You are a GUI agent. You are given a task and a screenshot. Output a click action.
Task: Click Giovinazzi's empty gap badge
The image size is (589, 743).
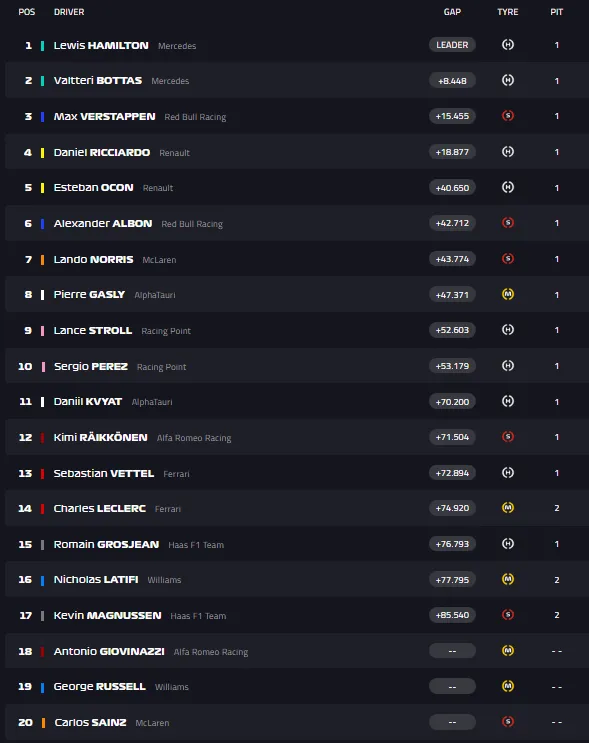[x=452, y=651]
